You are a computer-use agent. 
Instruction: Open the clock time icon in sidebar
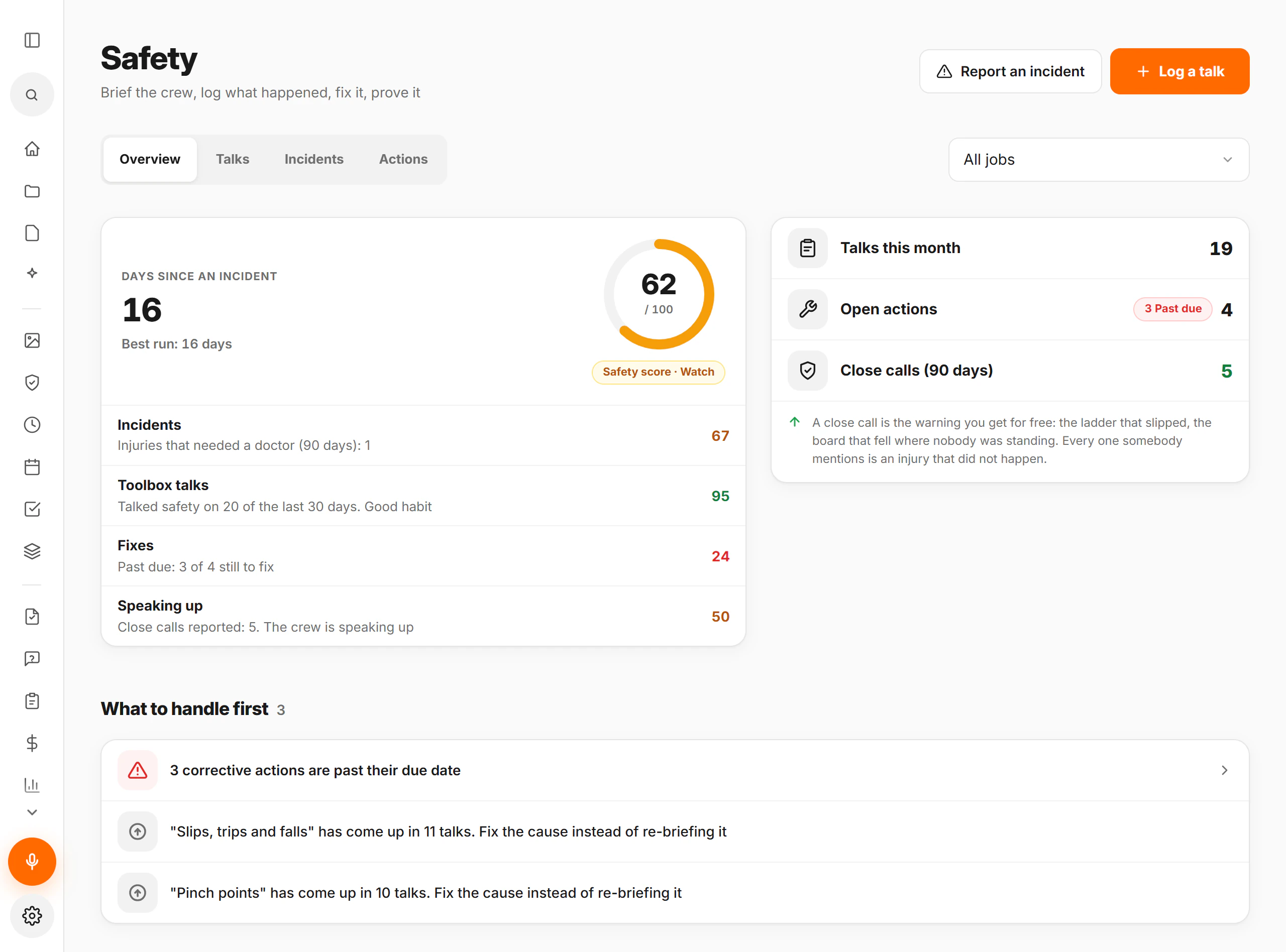coord(32,425)
